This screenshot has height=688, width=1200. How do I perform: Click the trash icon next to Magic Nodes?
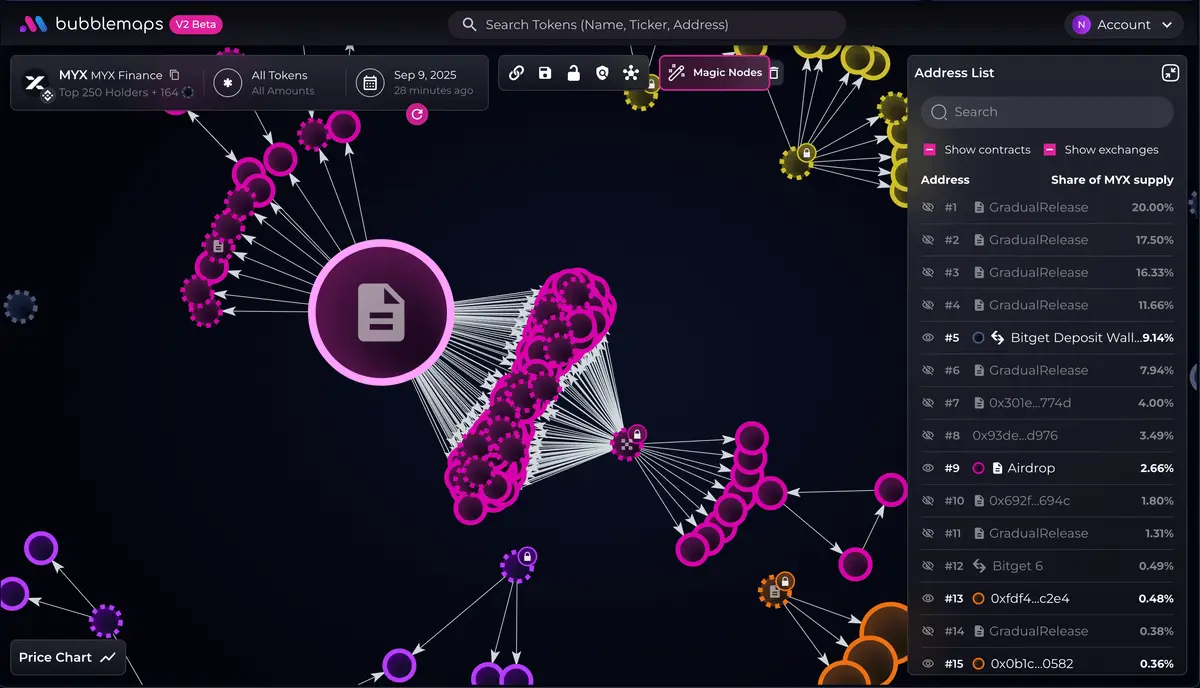tap(775, 73)
